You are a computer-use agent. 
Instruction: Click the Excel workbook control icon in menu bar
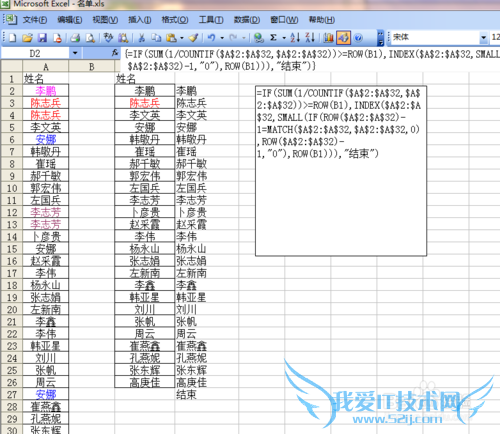(10, 19)
